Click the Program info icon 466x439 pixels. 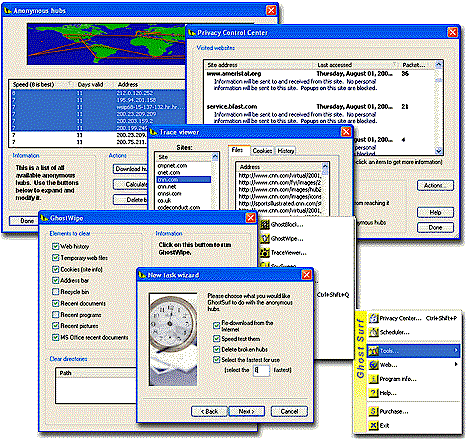374,379
